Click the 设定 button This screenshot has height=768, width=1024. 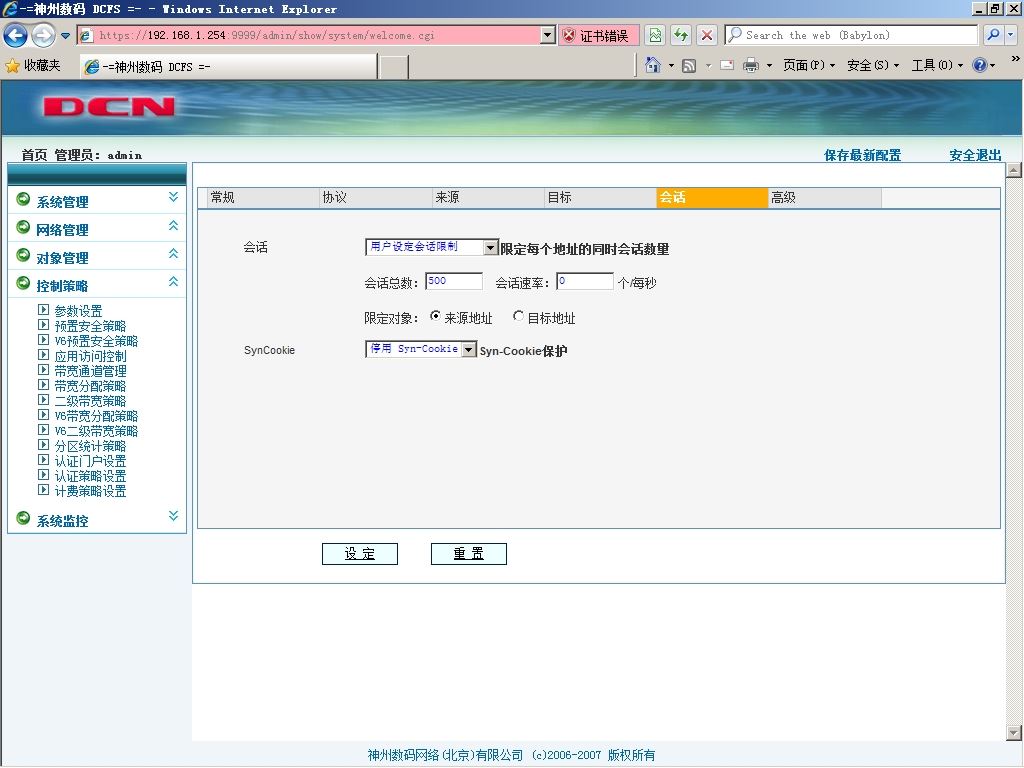point(360,554)
